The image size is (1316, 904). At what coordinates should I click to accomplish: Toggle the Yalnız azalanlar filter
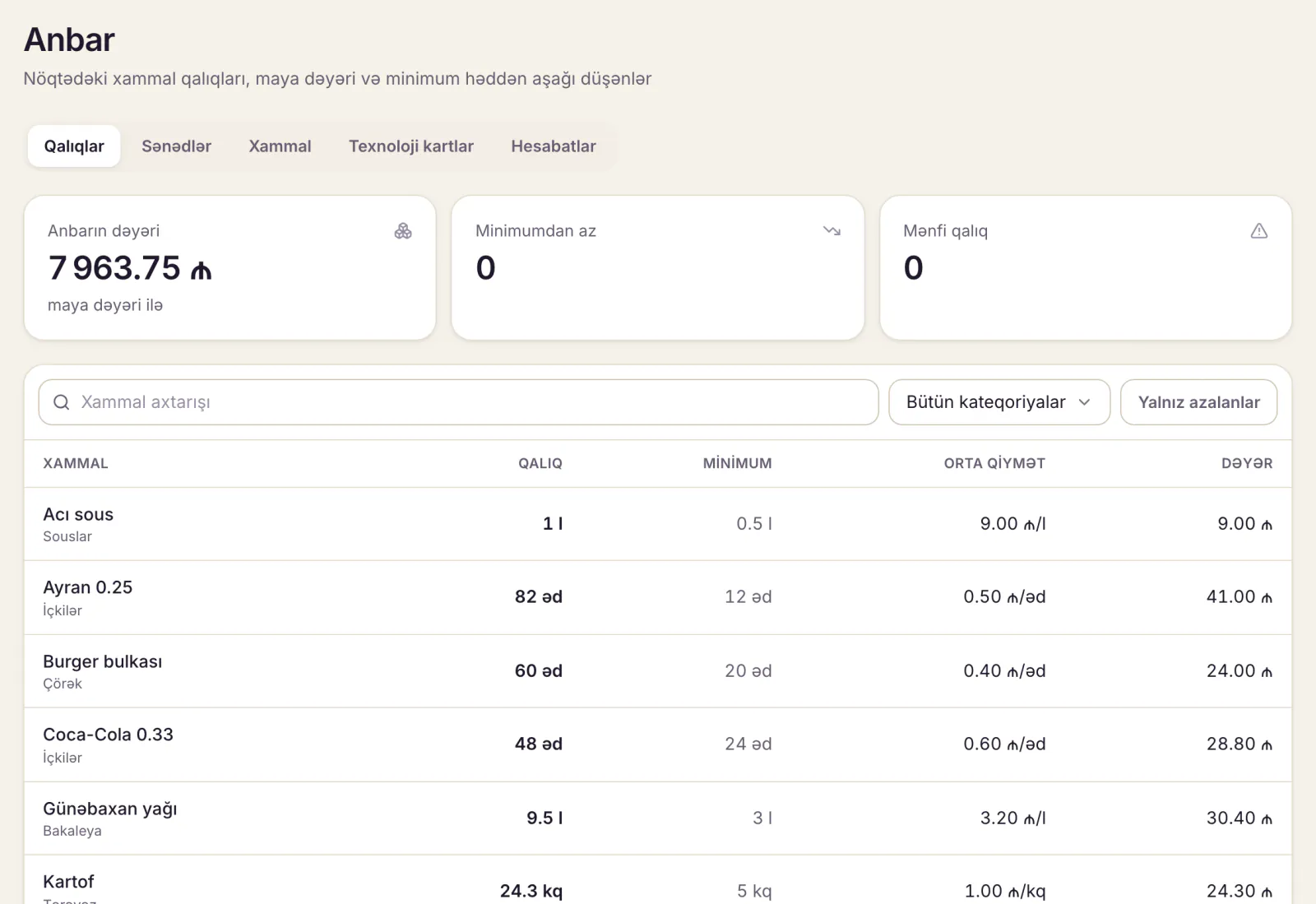coord(1198,402)
